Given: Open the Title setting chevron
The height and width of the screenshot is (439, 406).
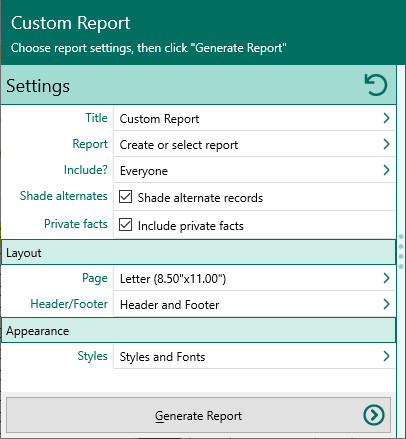Looking at the screenshot, I should click(x=386, y=118).
